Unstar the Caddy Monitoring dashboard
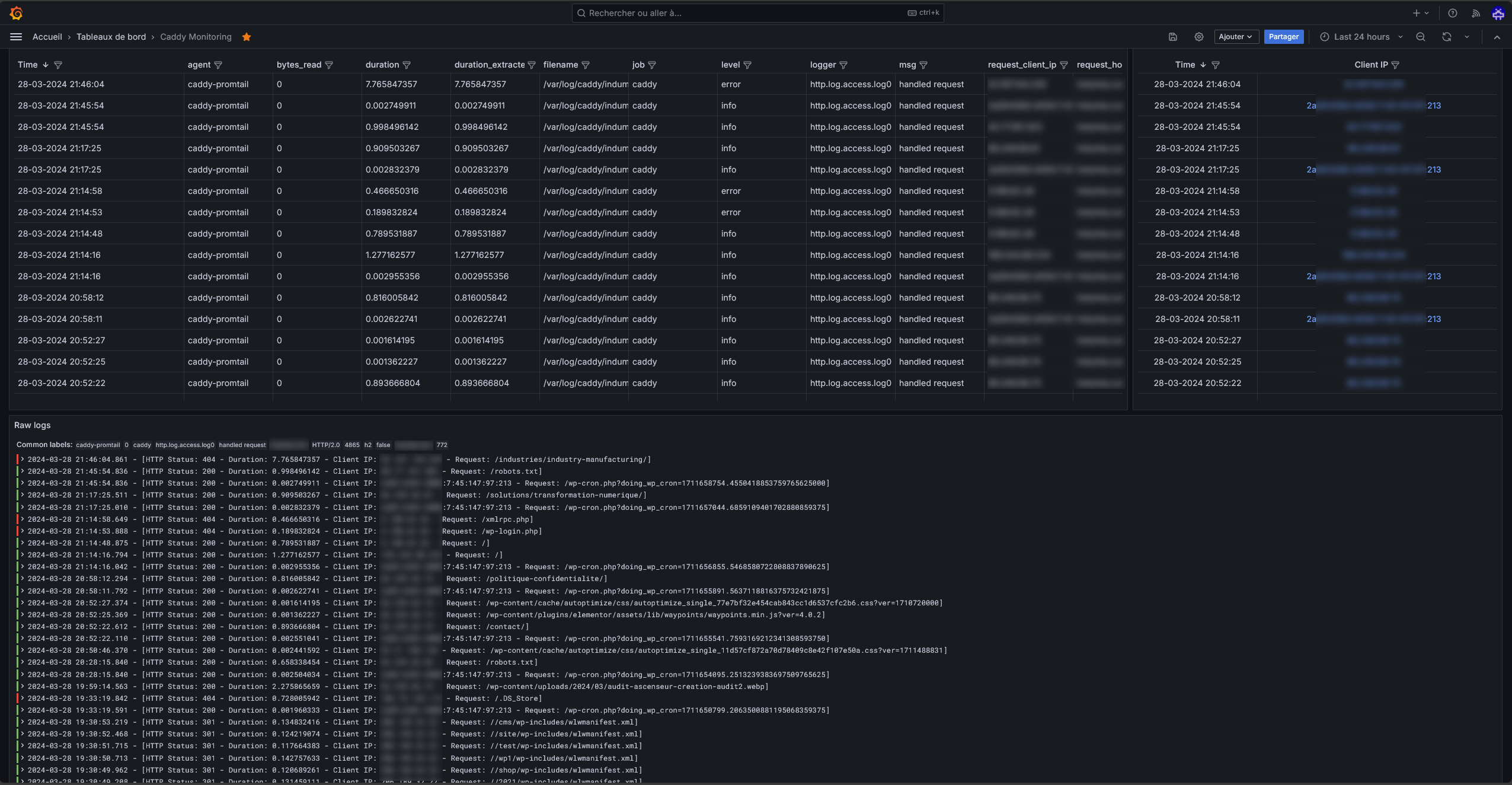 [x=247, y=37]
